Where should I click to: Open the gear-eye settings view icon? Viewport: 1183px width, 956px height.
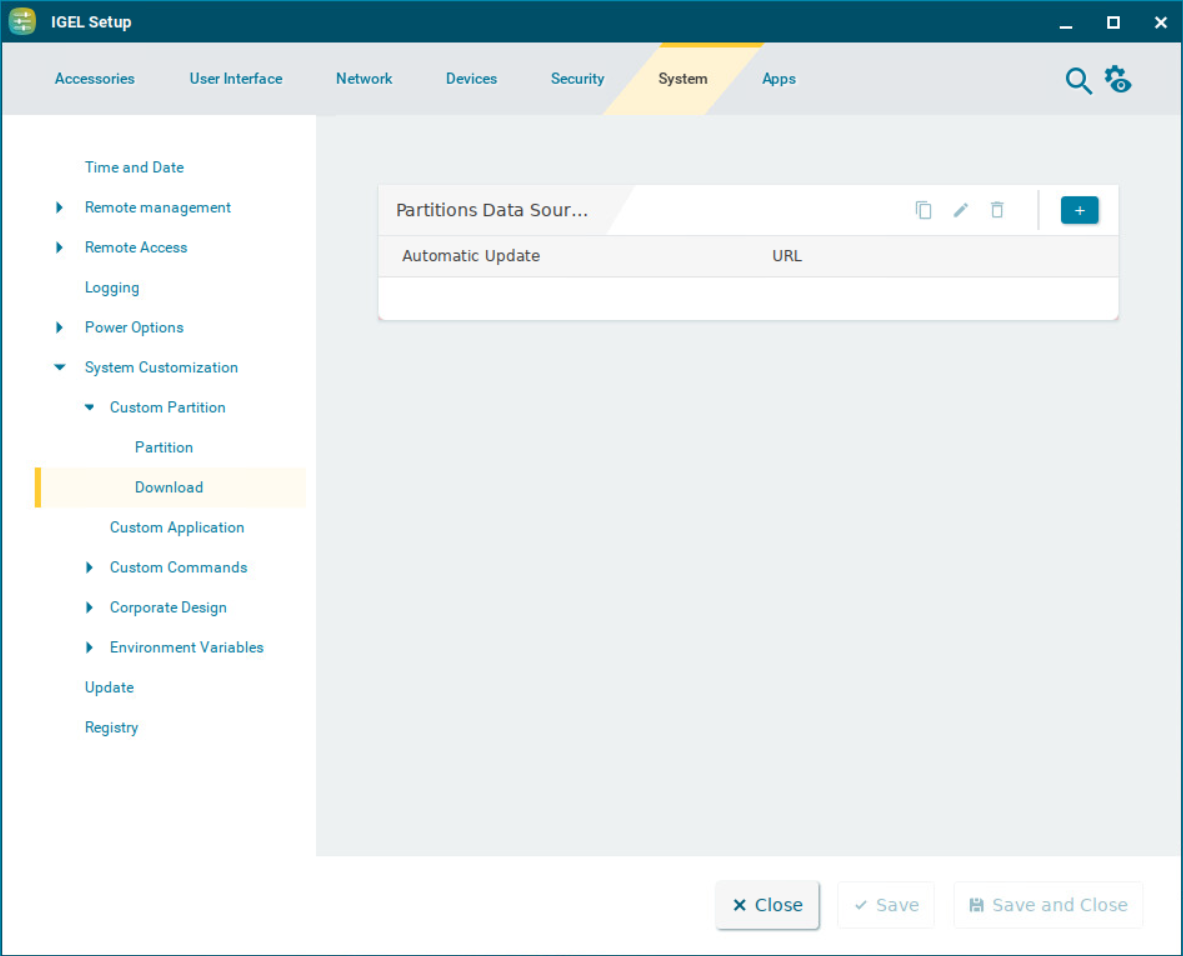(1118, 79)
